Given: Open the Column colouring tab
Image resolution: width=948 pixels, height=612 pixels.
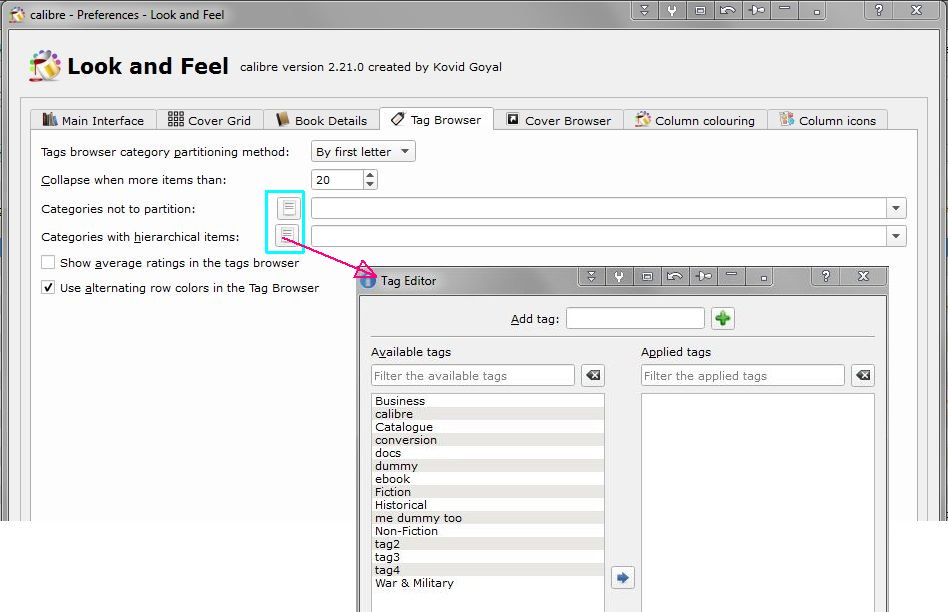Looking at the screenshot, I should (x=695, y=120).
